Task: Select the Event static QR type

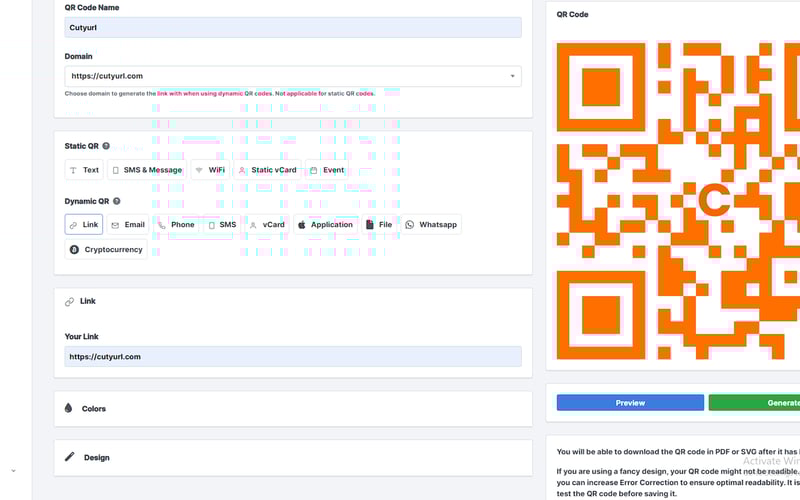Action: pyautogui.click(x=327, y=170)
